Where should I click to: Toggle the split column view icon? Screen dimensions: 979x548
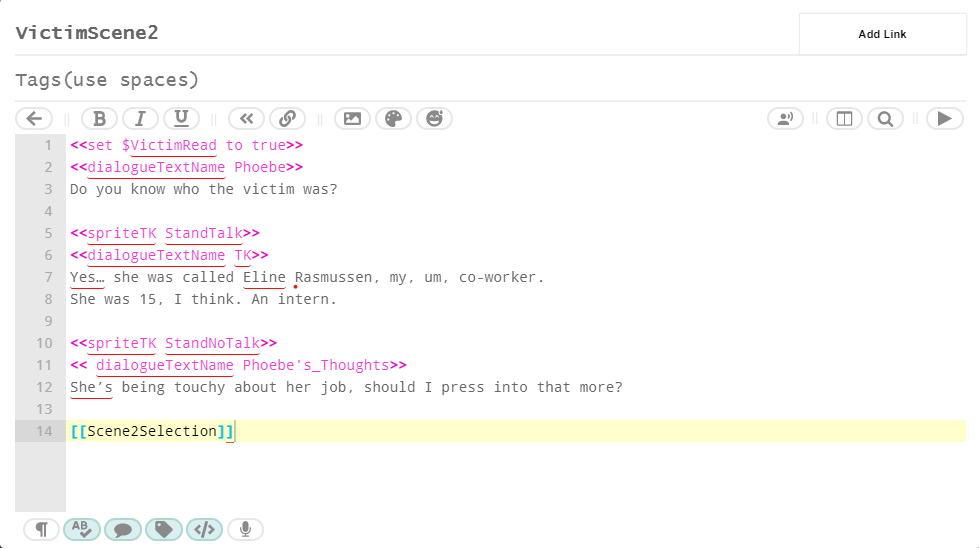(x=844, y=119)
